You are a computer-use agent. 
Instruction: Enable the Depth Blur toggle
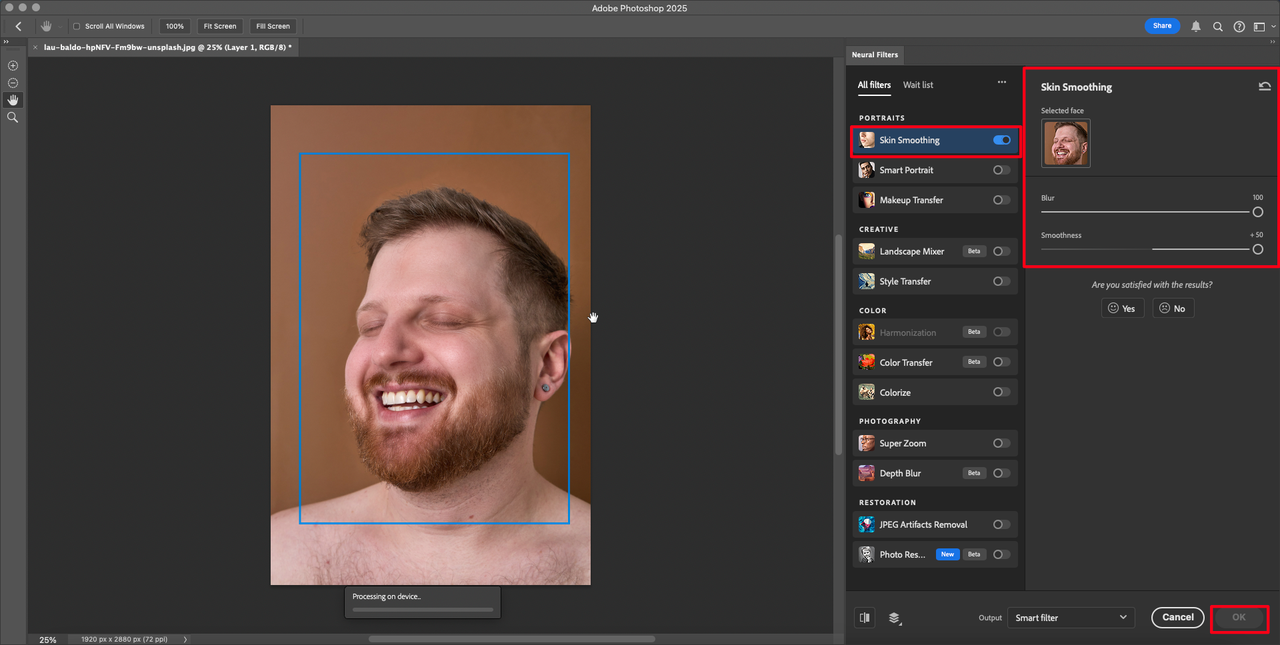click(1001, 473)
